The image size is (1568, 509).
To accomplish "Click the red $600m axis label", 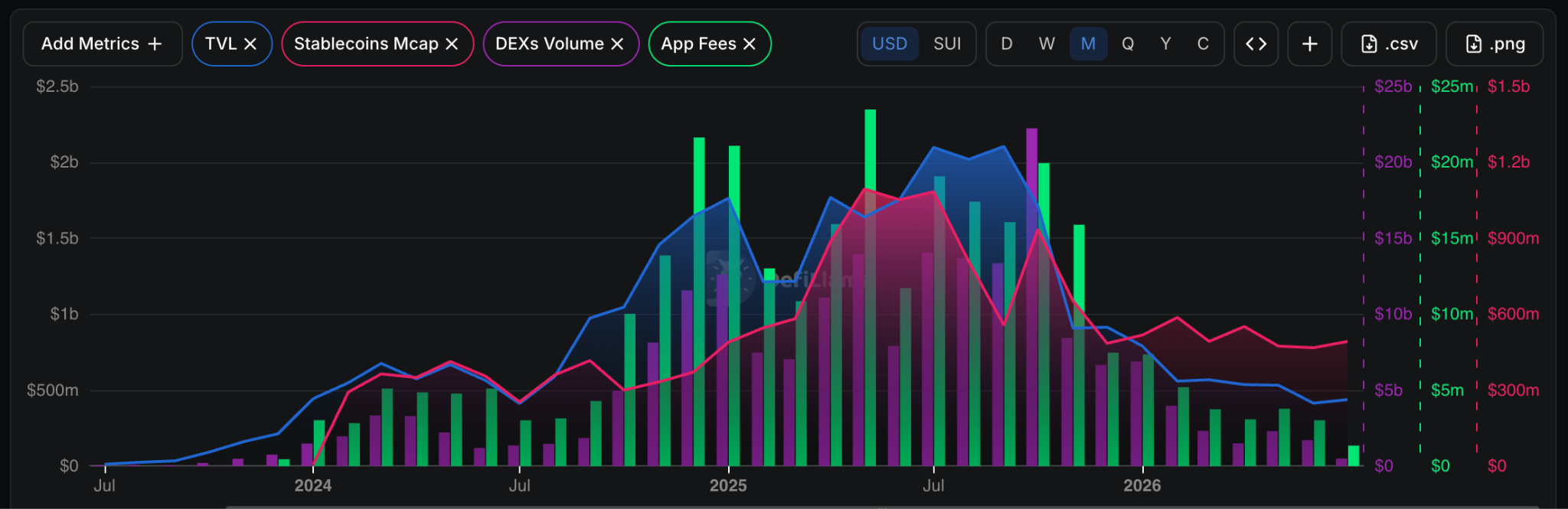I will coord(1513,314).
